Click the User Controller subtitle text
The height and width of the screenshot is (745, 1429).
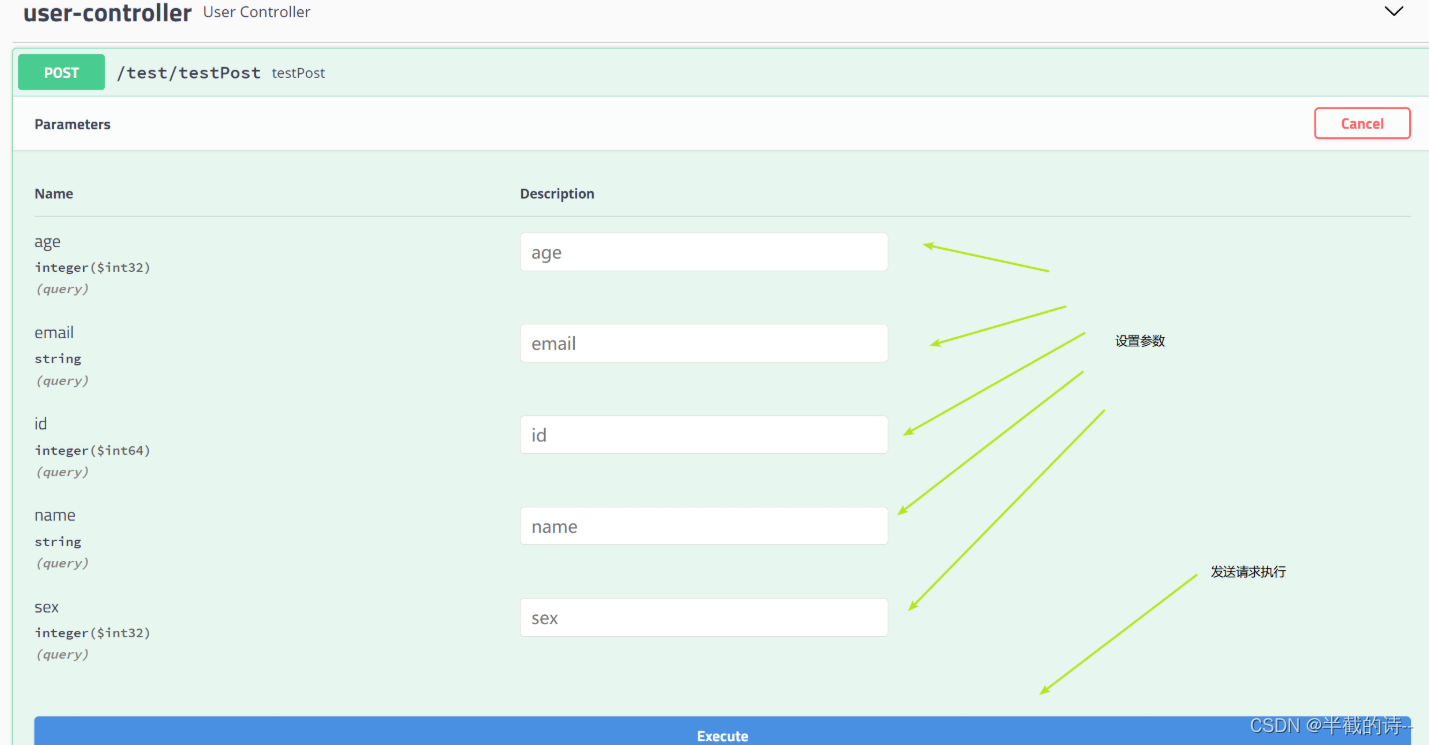(256, 12)
